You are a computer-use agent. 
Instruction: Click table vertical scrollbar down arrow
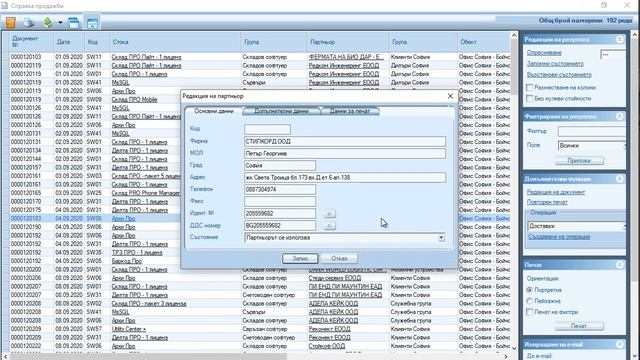point(514,348)
